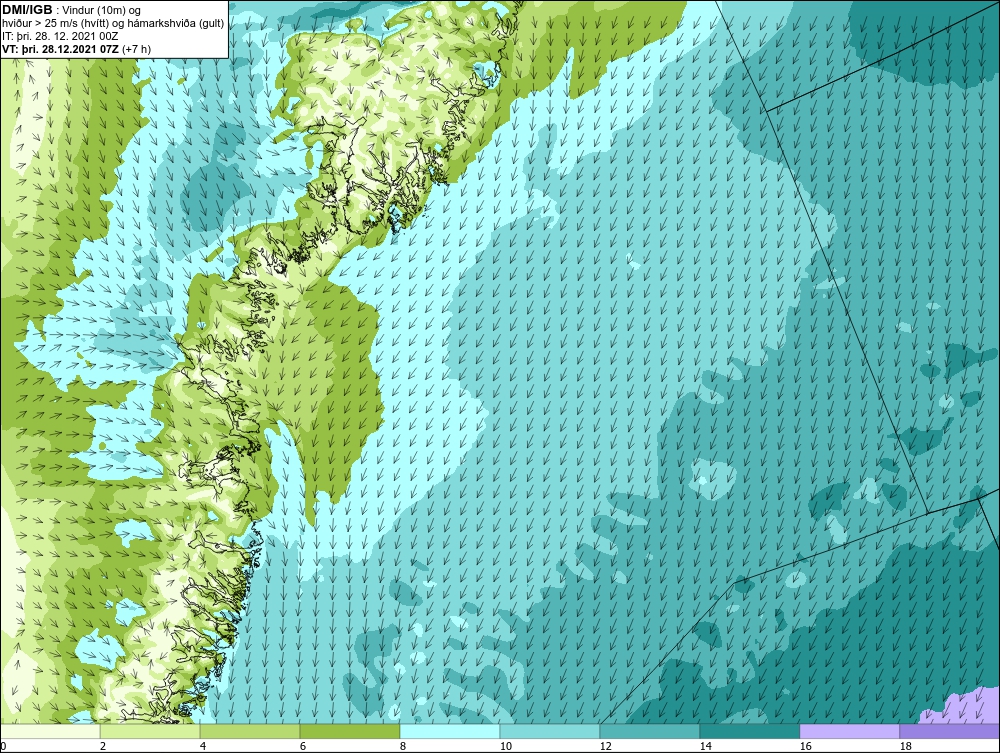Click the legend tick label 10
This screenshot has width=1000, height=753.
[x=505, y=746]
